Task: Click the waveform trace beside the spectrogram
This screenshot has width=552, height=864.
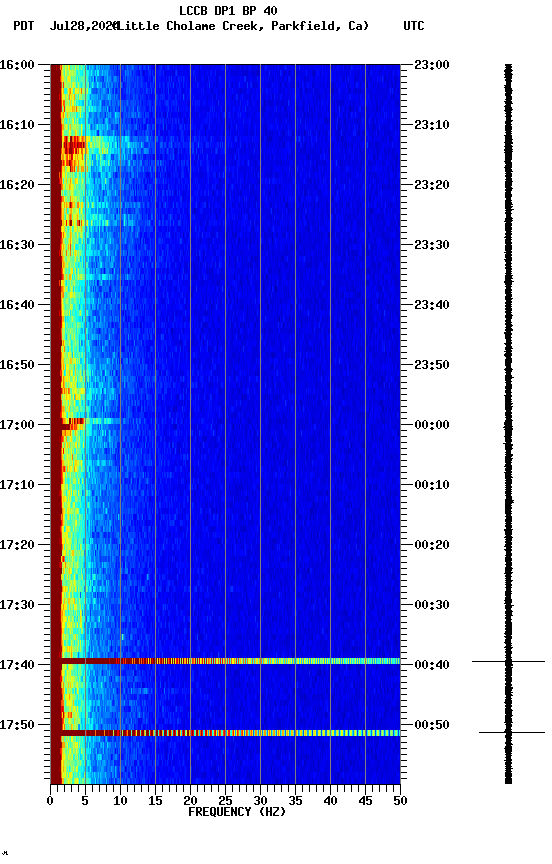Action: [x=508, y=424]
